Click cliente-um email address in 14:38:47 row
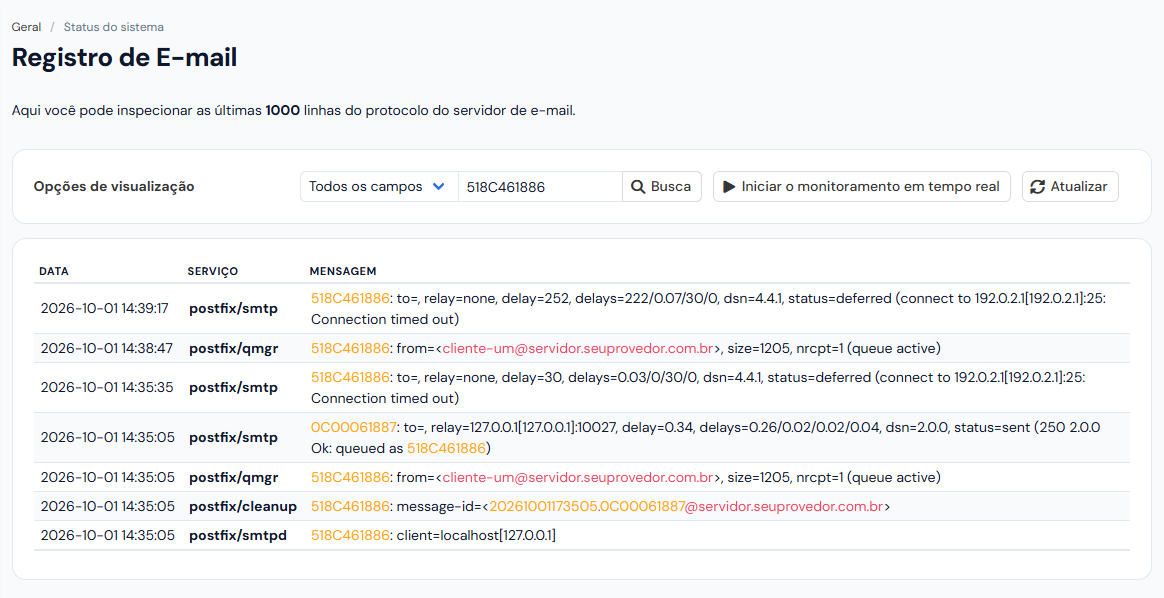This screenshot has height=598, width=1164. [x=578, y=349]
